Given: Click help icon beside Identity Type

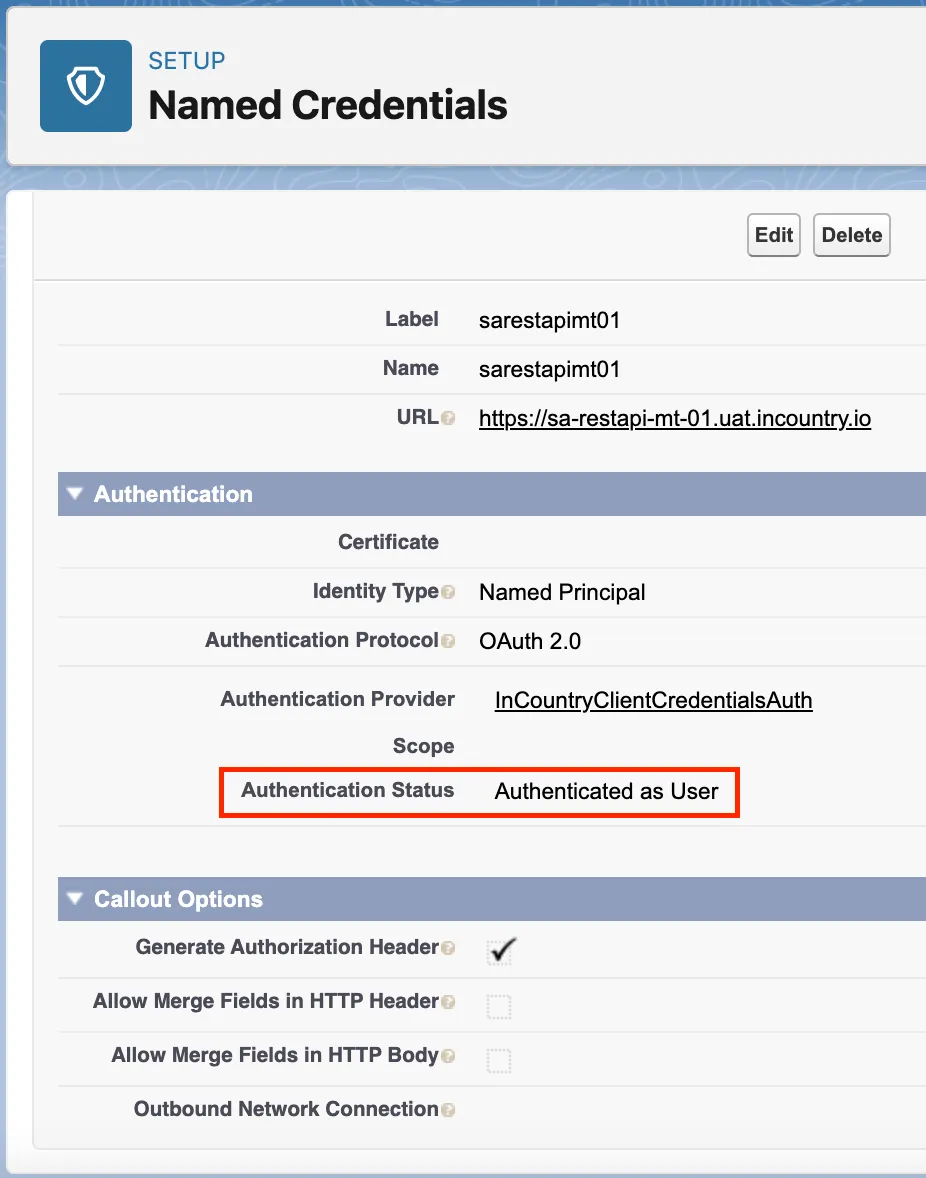Looking at the screenshot, I should 448,593.
